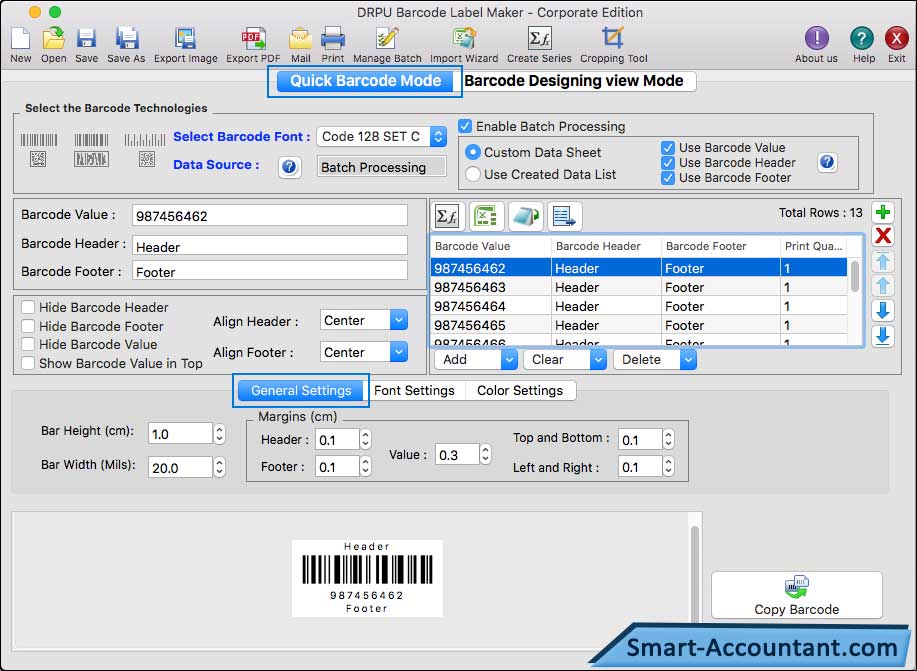The width and height of the screenshot is (917, 671).
Task: Check Hide Barcode Footer
Action: pos(27,326)
